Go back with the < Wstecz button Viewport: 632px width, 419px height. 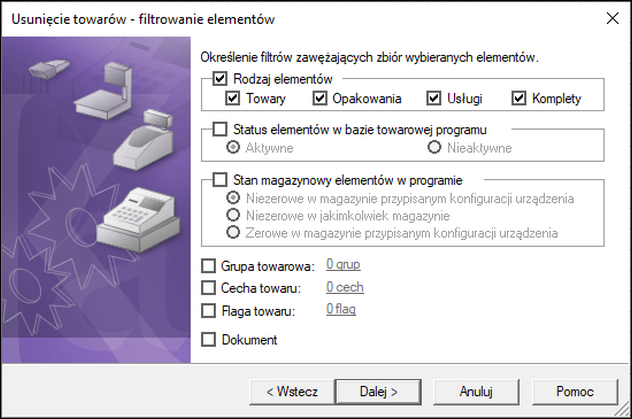click(x=291, y=390)
